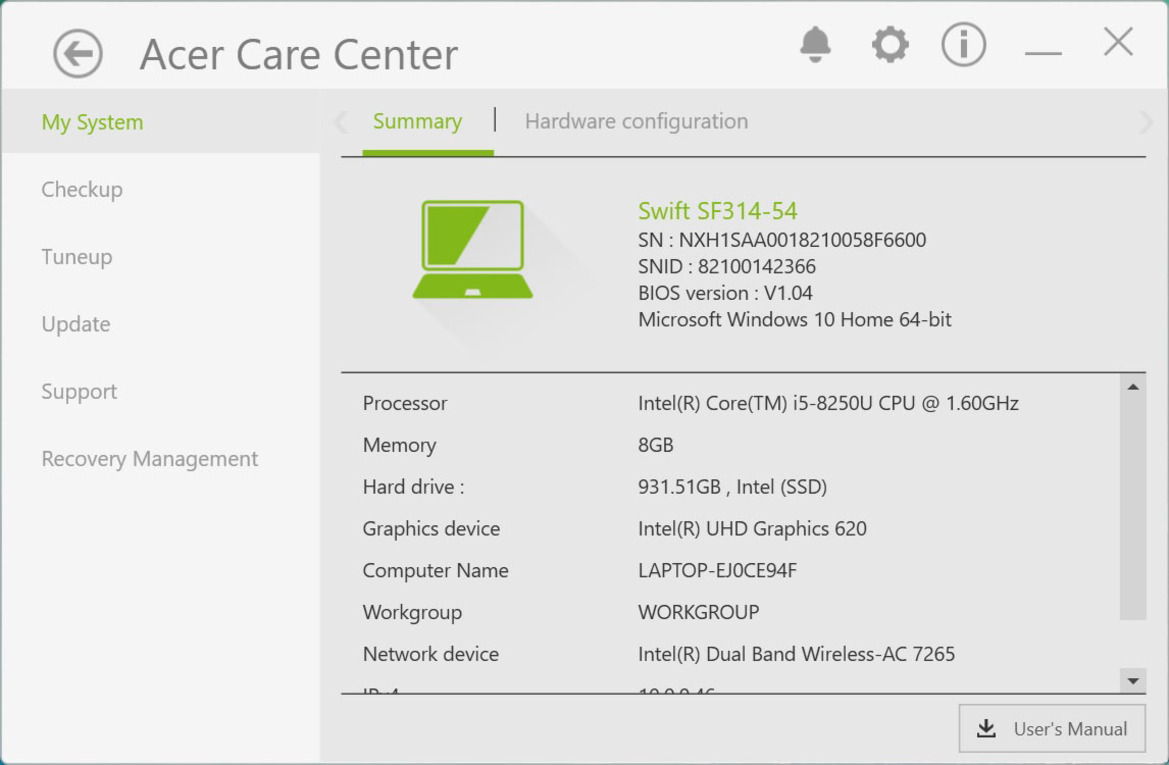
Task: Click LAPTOP-EJ0CE94F value
Action: [x=717, y=570]
